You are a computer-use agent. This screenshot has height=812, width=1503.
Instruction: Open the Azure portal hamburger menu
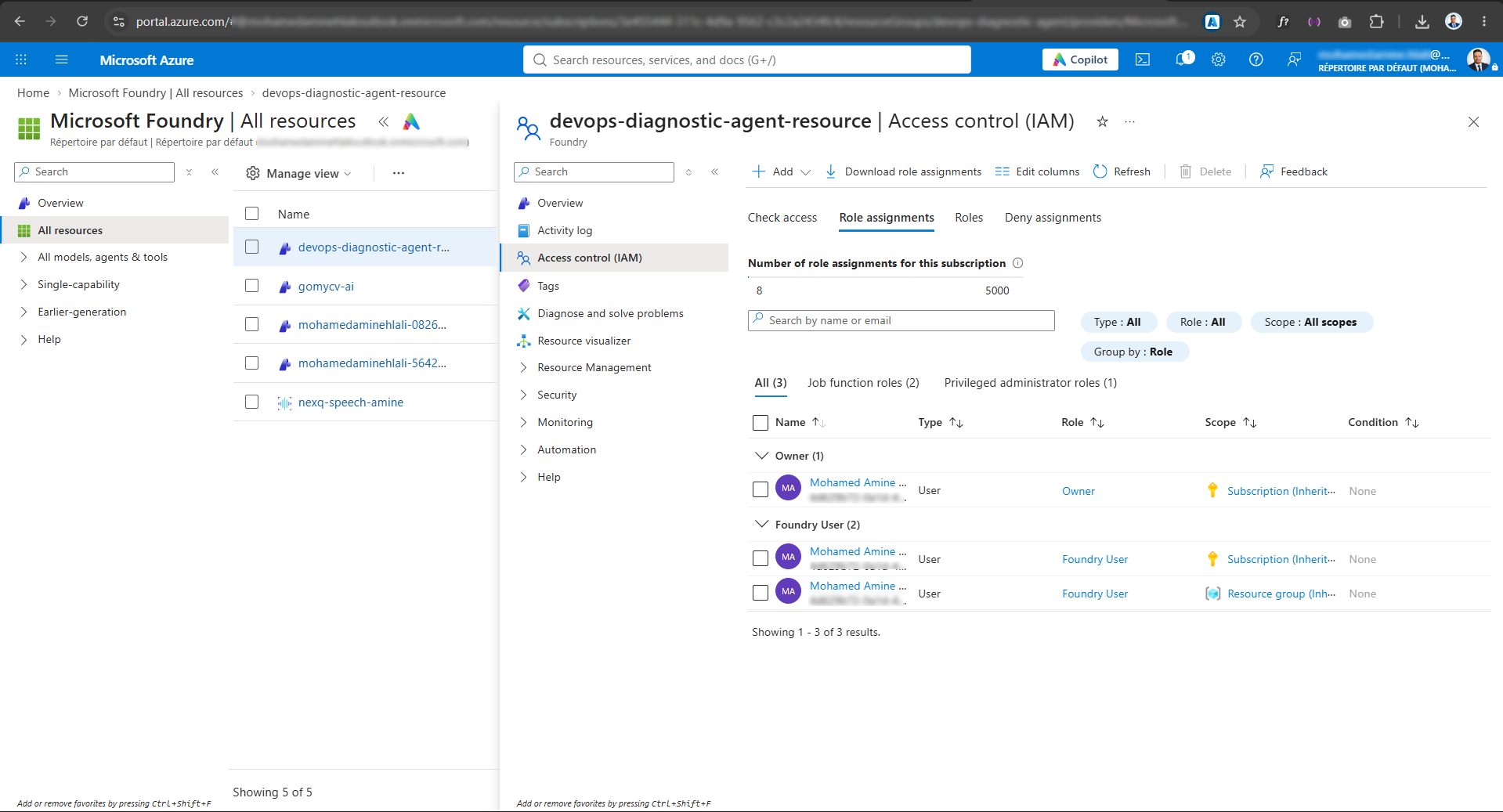[62, 60]
